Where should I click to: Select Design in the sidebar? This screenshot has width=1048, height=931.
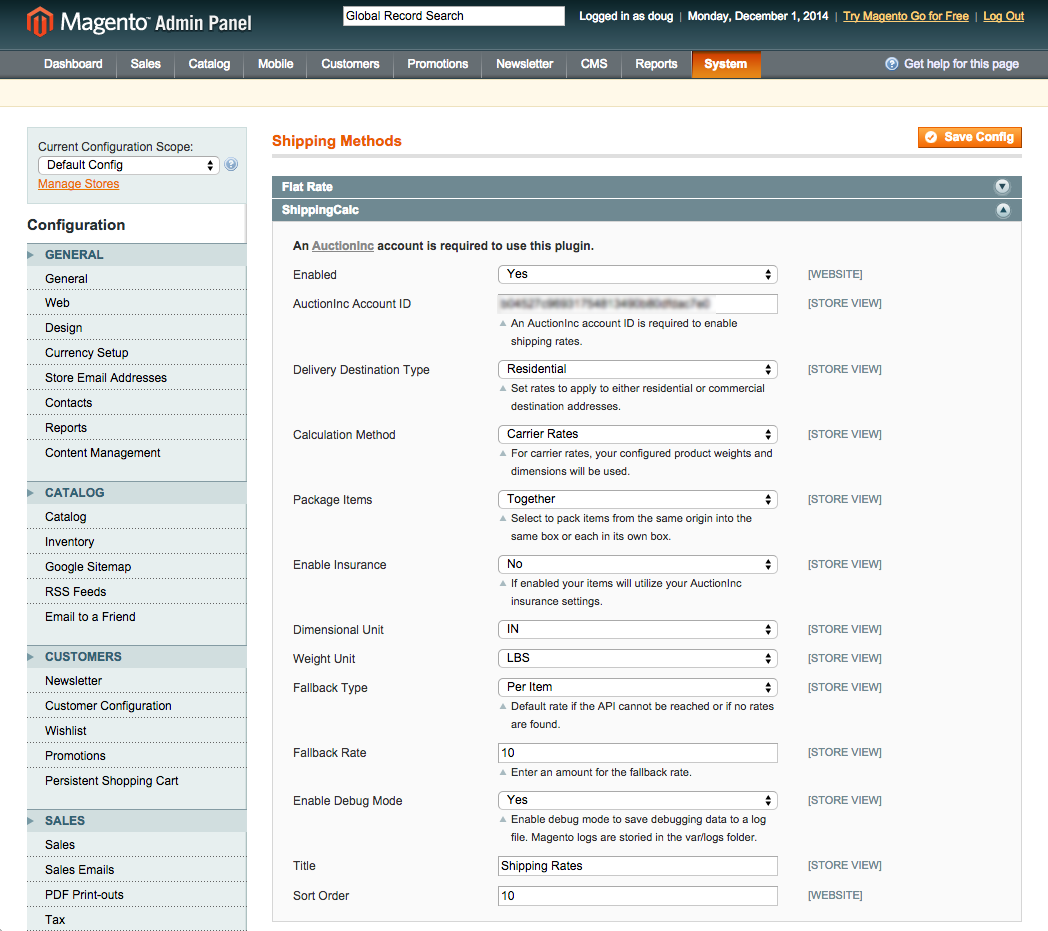click(136, 327)
